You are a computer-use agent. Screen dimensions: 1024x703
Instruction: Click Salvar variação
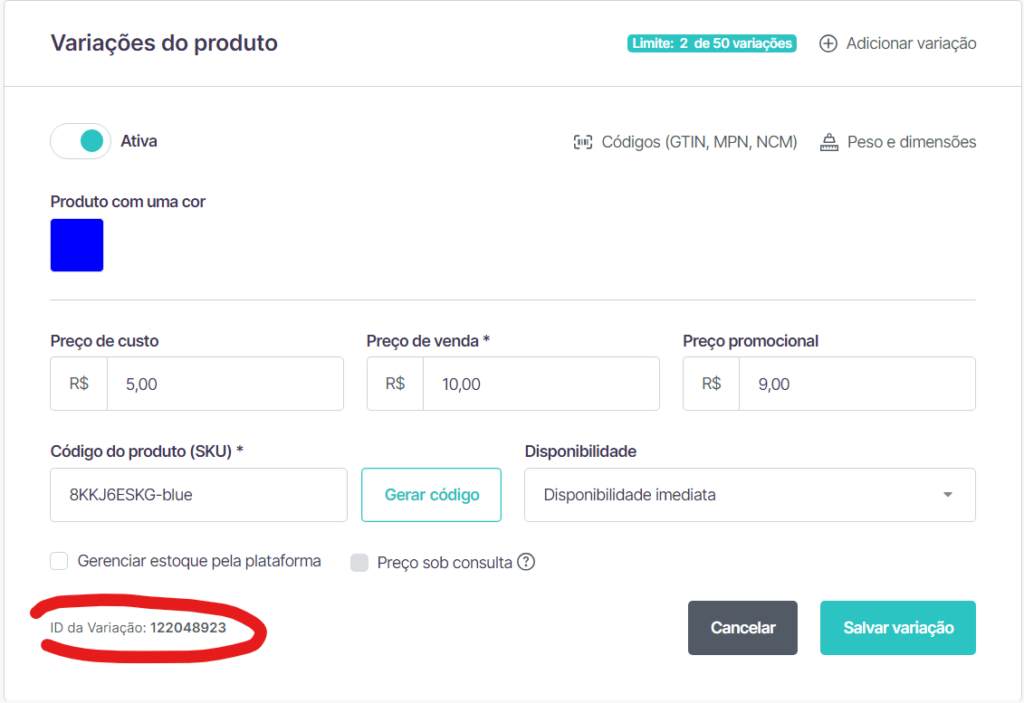point(898,628)
